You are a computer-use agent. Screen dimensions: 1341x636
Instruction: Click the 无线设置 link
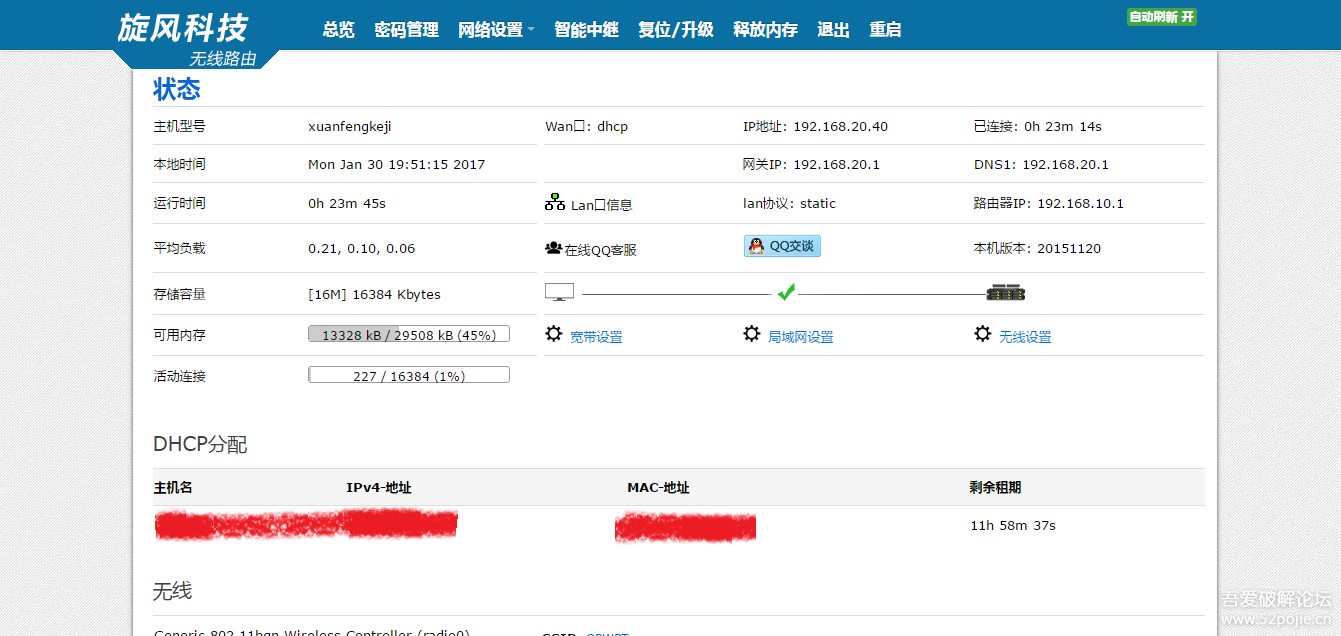point(1026,336)
